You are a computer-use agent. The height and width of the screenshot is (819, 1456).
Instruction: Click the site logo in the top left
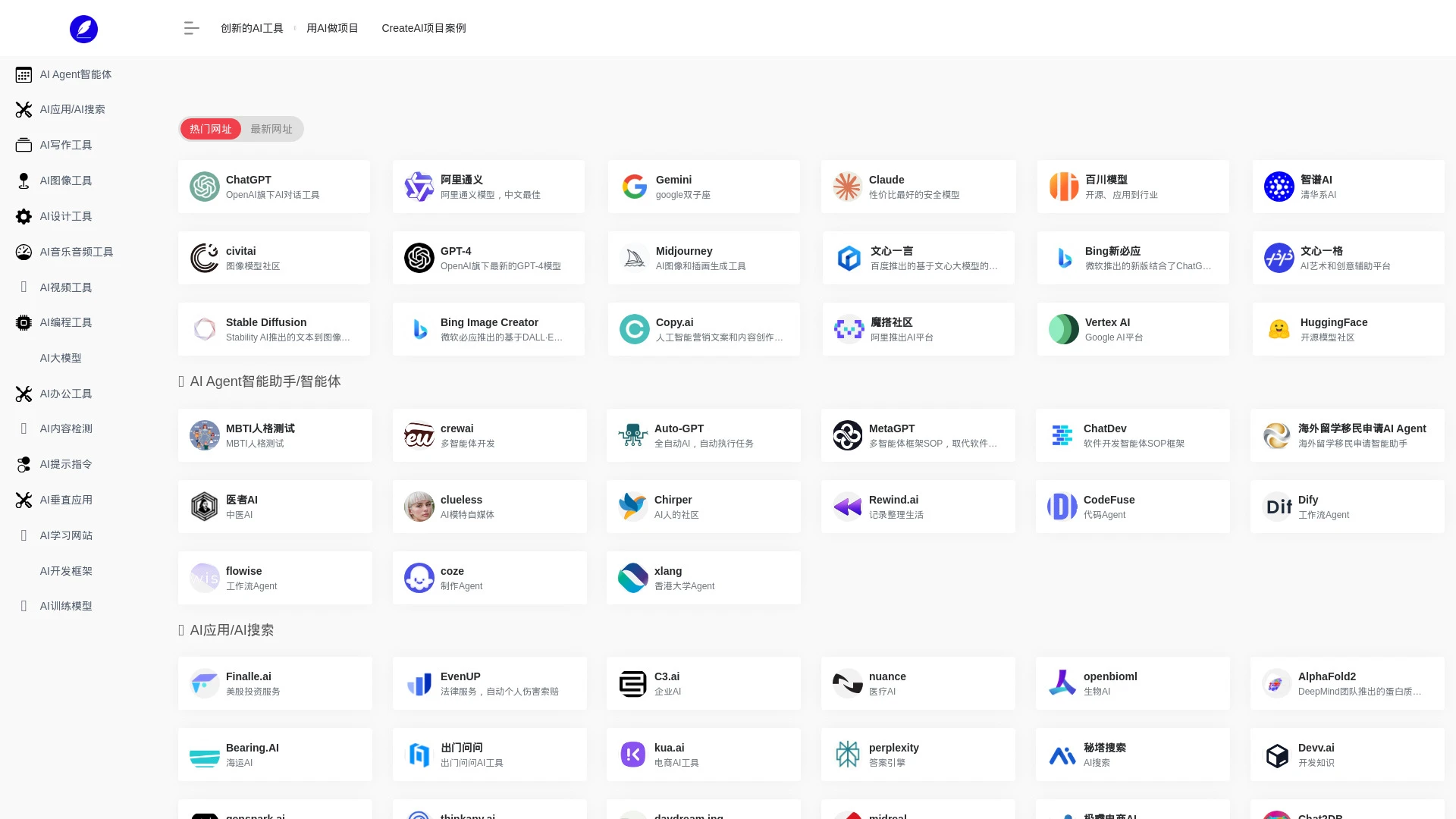(x=83, y=29)
